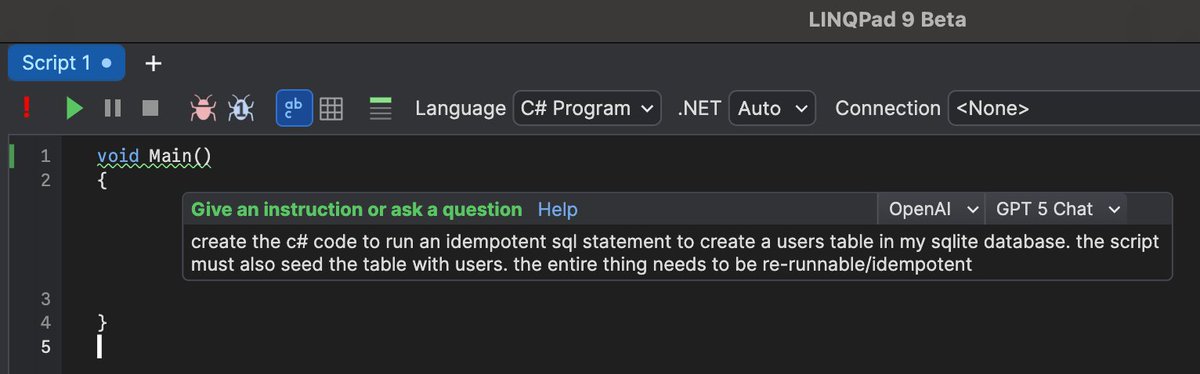Click inside the AI instruction text box
Image resolution: width=1200 pixels, height=374 pixels.
(677, 253)
